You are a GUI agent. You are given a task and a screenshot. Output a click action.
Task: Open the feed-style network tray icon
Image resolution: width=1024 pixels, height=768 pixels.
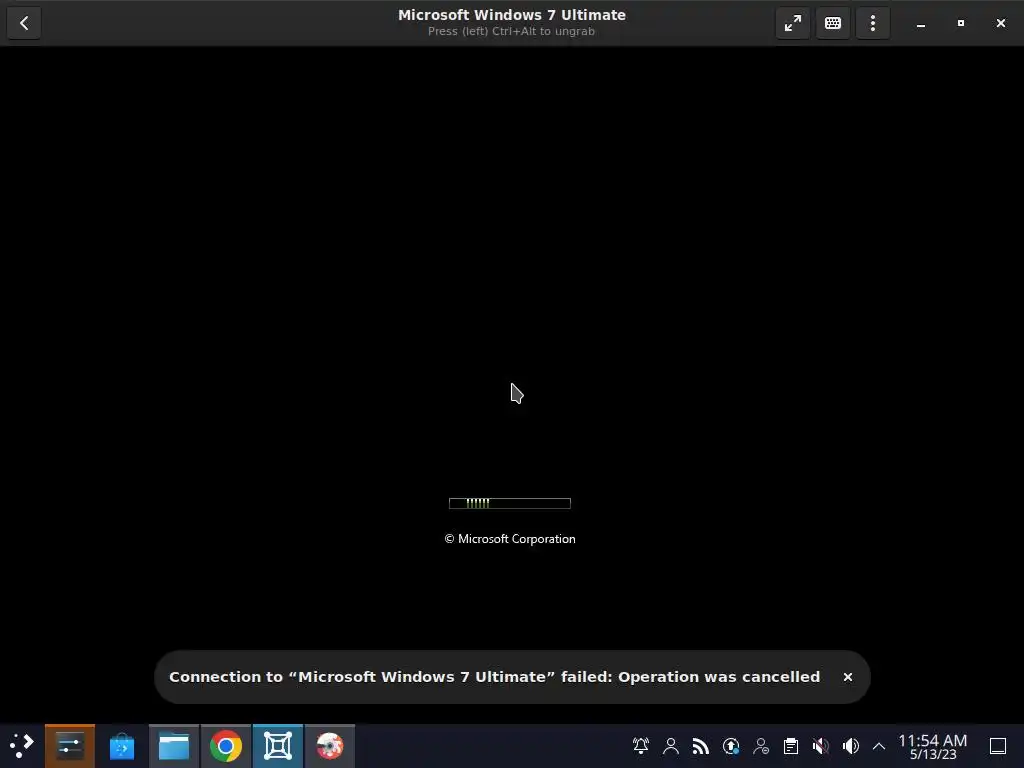pyautogui.click(x=701, y=746)
